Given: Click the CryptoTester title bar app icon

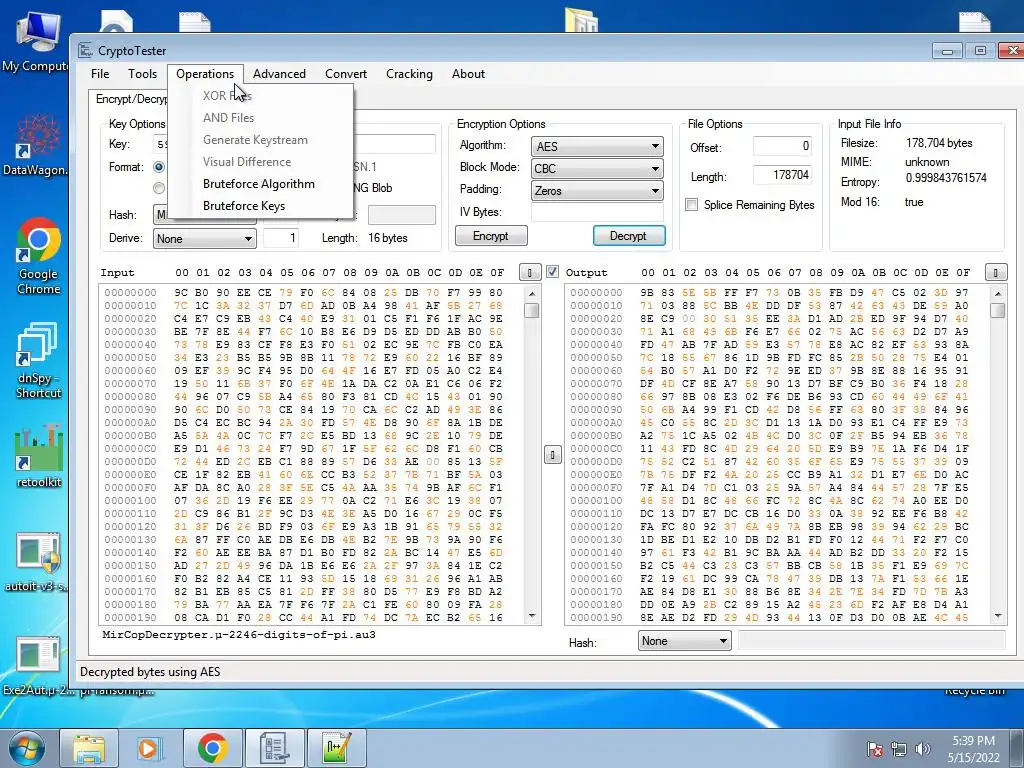Looking at the screenshot, I should pos(86,50).
